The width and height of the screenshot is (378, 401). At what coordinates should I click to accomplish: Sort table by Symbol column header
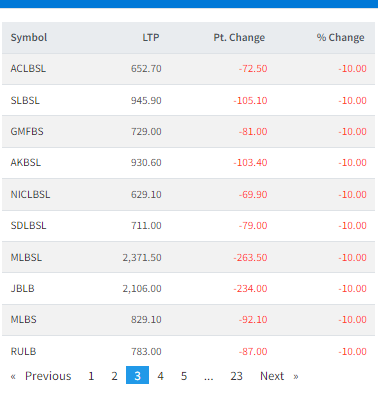(x=29, y=37)
